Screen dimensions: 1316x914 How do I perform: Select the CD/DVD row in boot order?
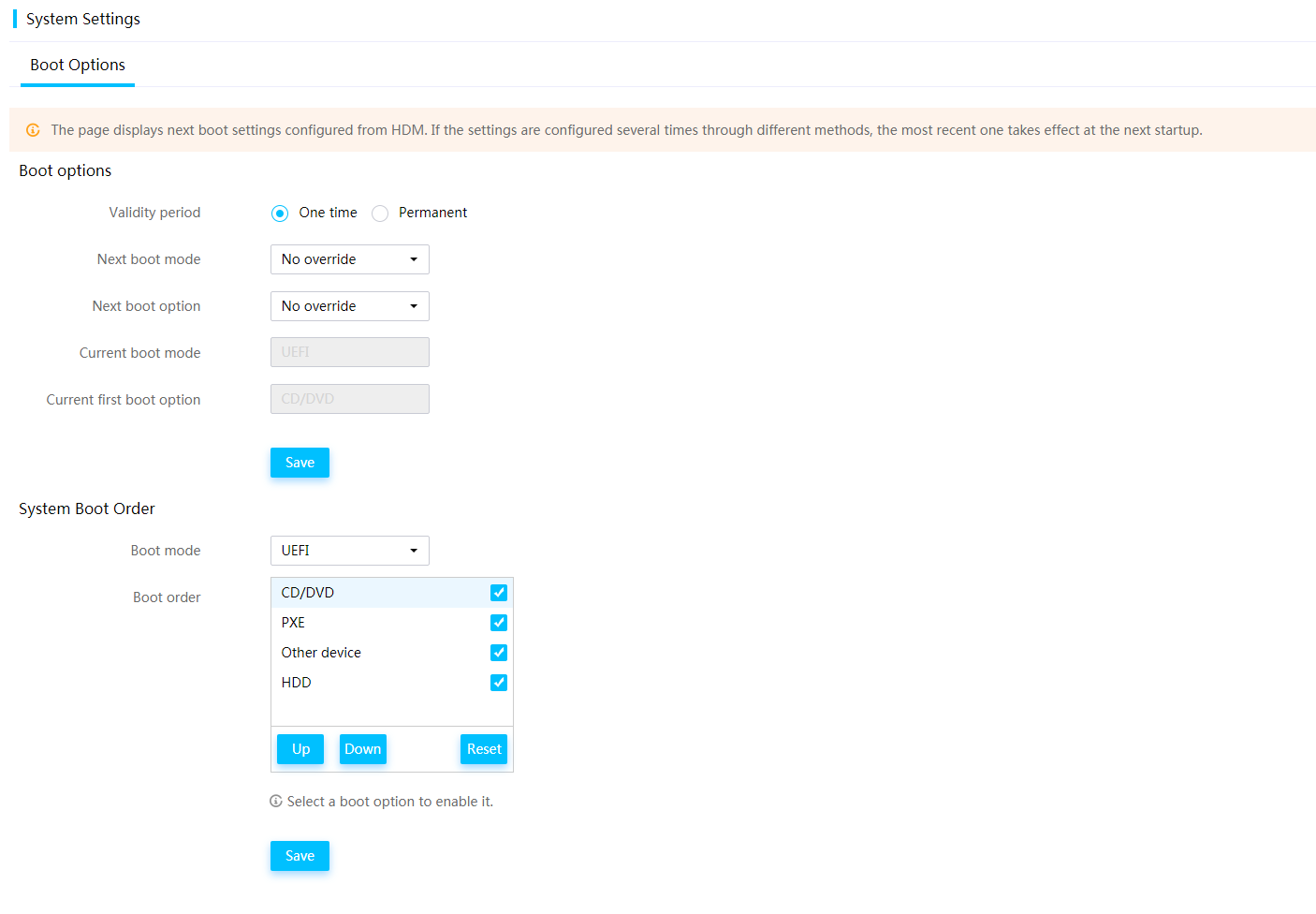(392, 593)
